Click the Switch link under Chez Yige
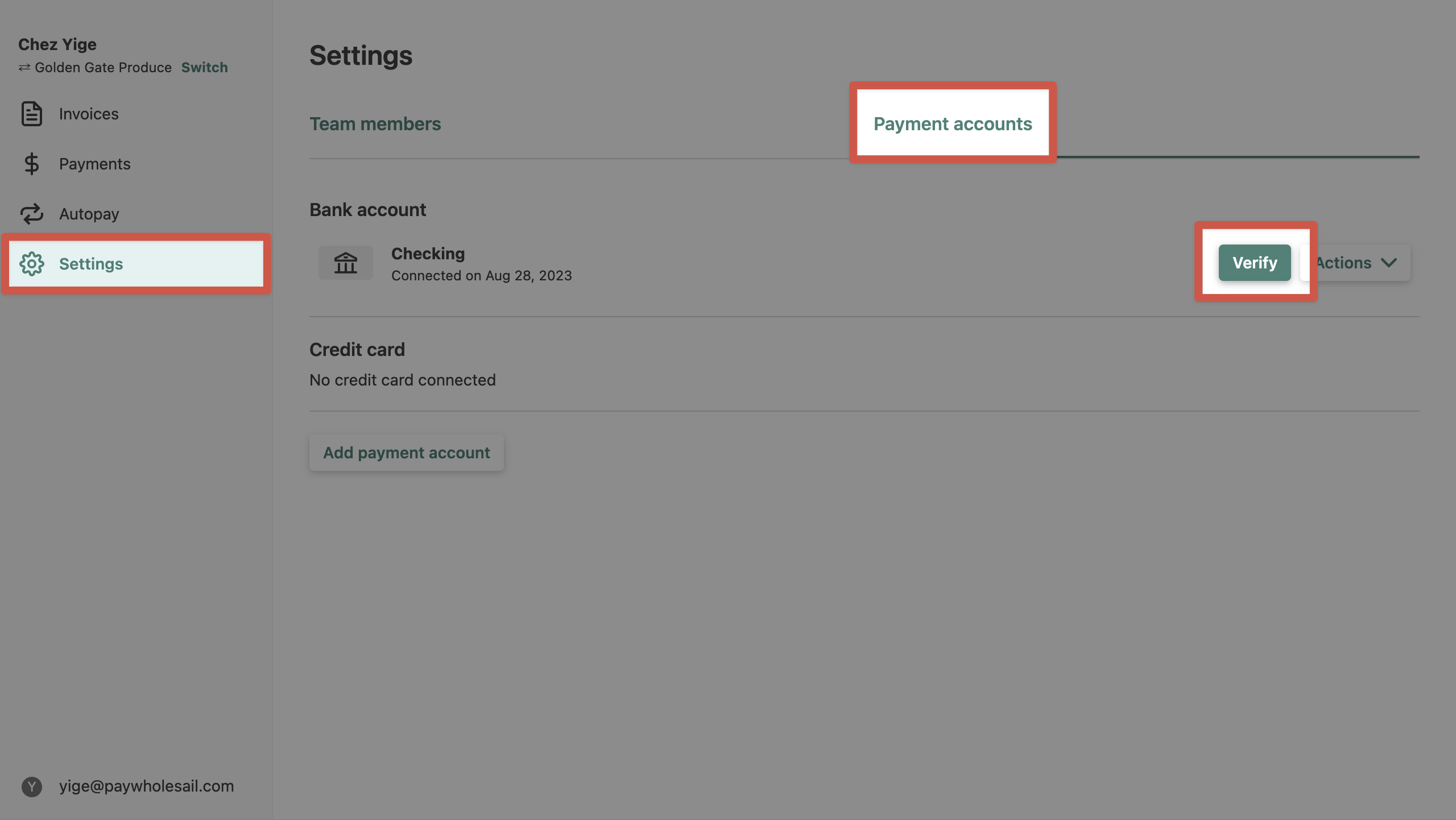 204,67
